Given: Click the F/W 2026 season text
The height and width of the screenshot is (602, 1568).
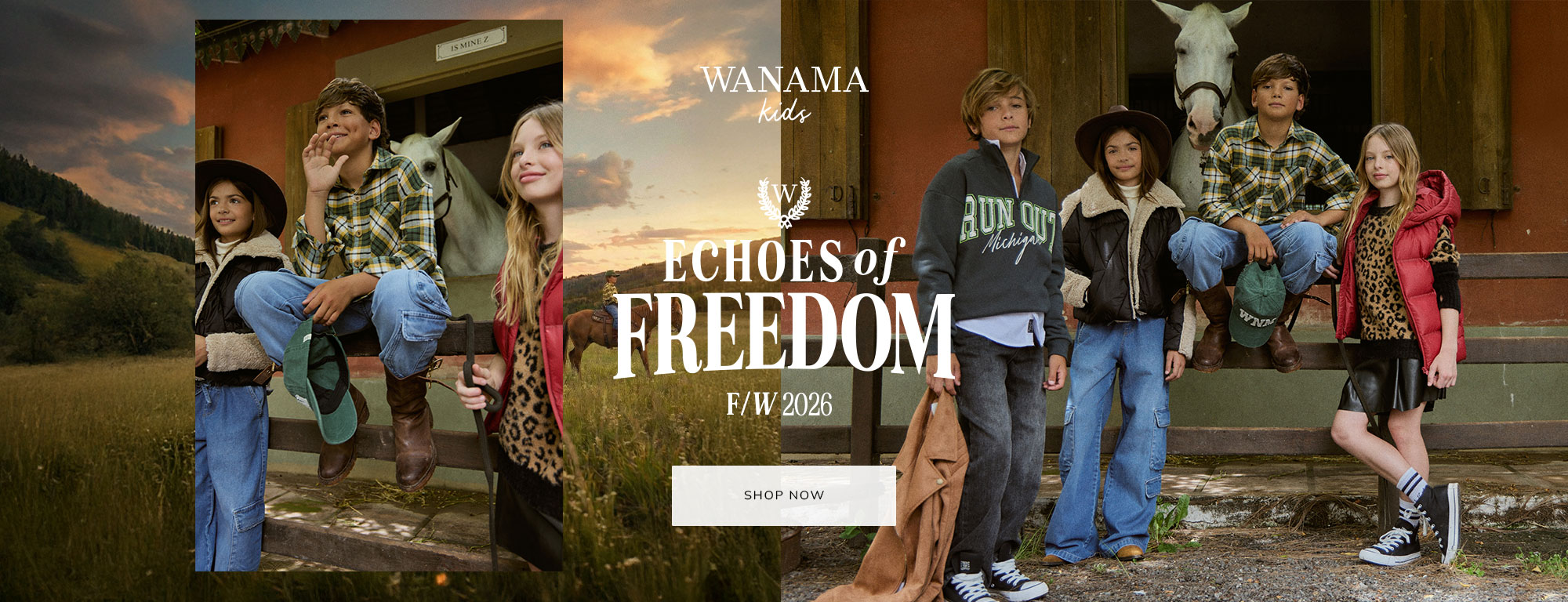Looking at the screenshot, I should 779,404.
